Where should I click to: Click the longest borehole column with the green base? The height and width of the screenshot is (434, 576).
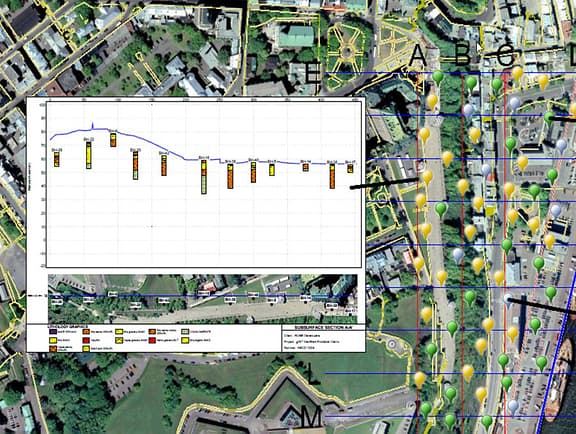[x=204, y=177]
